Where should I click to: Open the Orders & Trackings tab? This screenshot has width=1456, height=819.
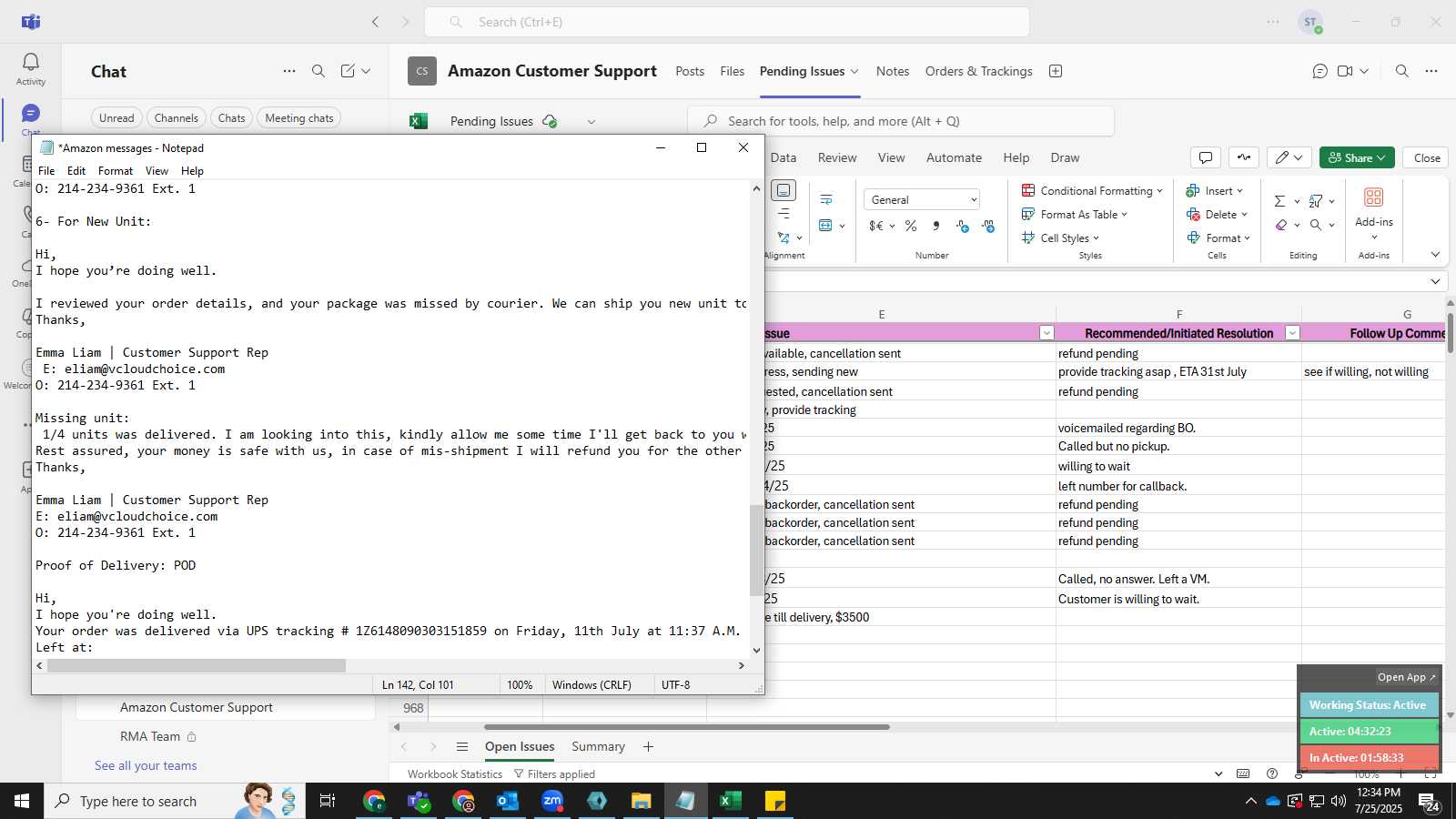coord(978,71)
